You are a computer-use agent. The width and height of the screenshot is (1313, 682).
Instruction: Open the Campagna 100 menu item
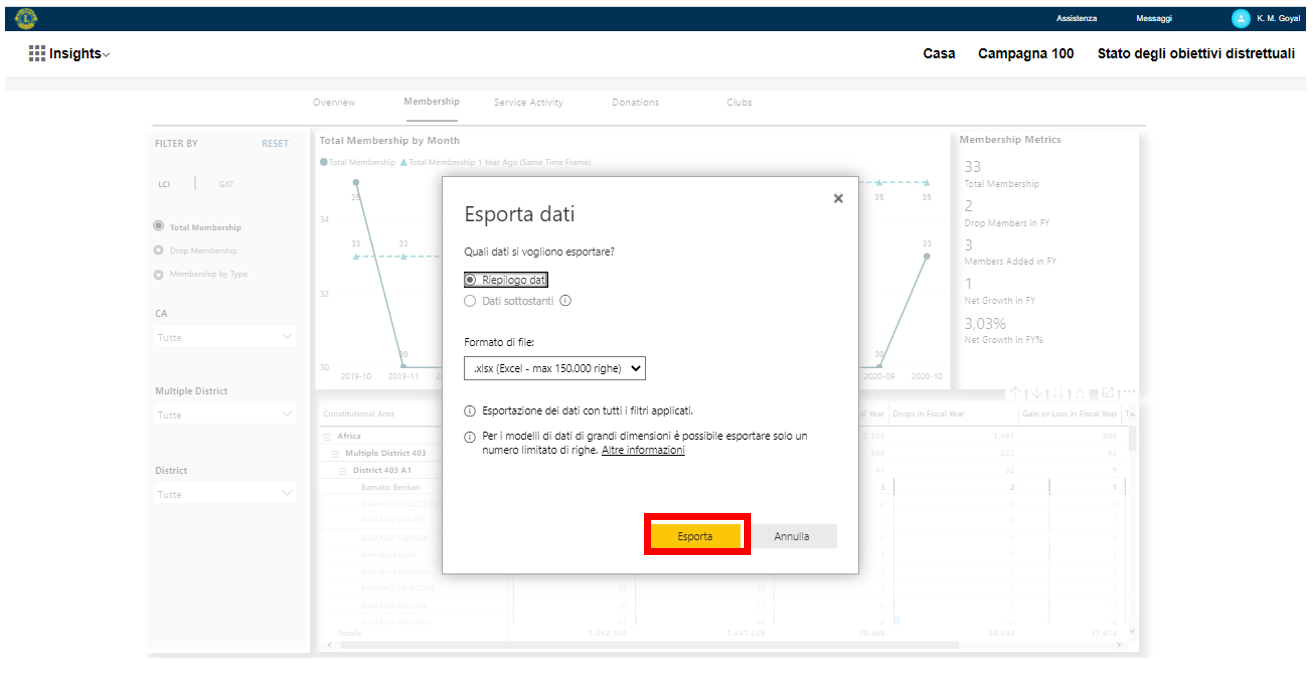[1025, 54]
